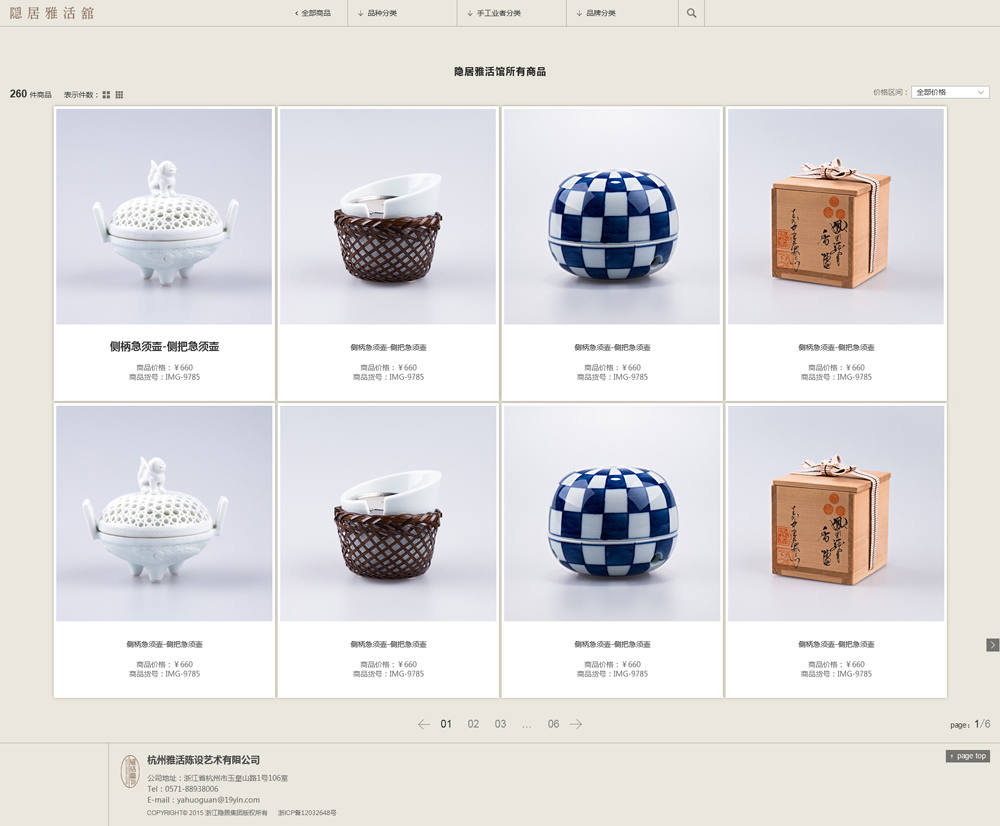Open the 品牌分类 menu

tap(596, 13)
